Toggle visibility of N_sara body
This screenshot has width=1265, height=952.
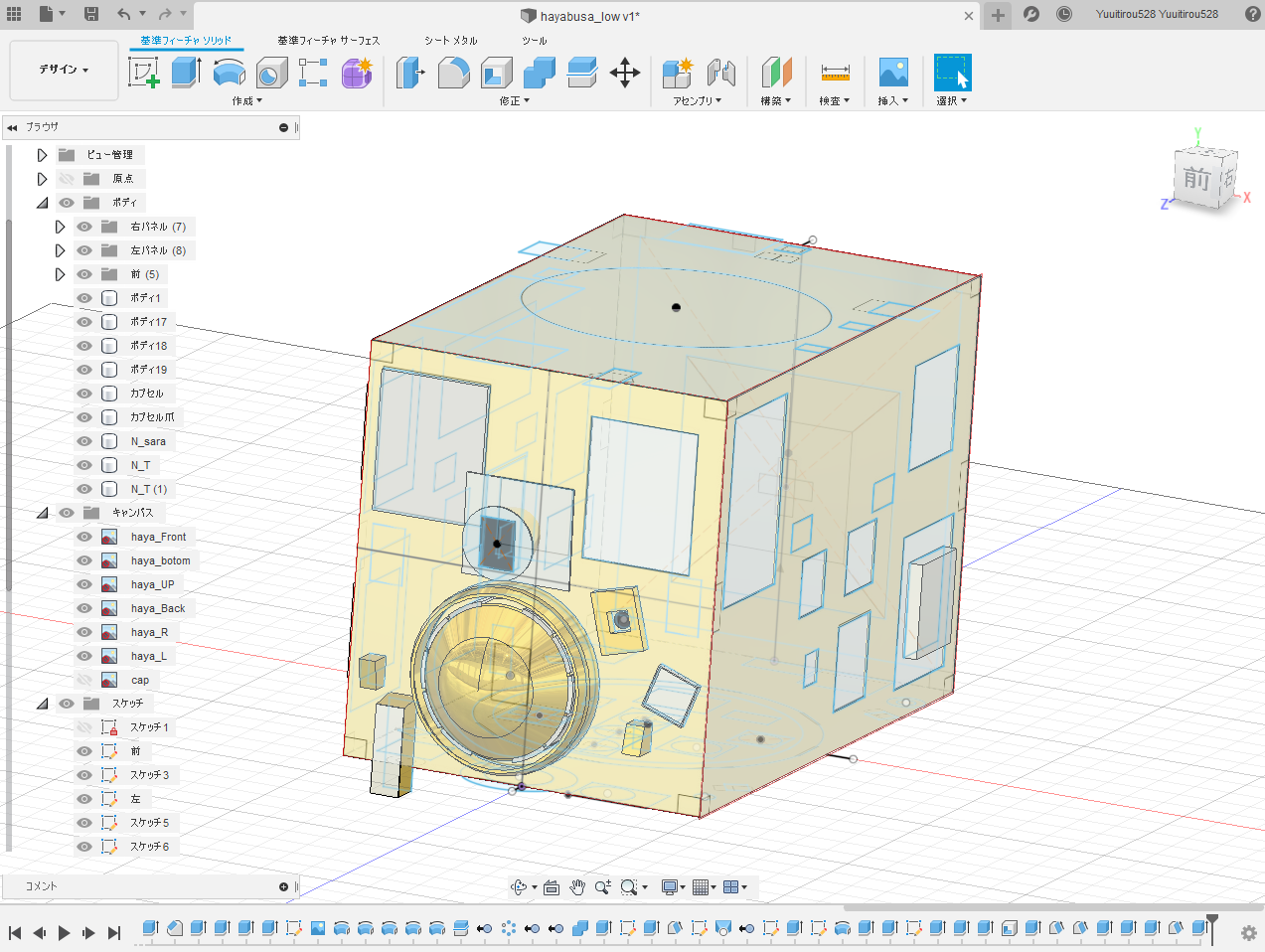point(84,441)
